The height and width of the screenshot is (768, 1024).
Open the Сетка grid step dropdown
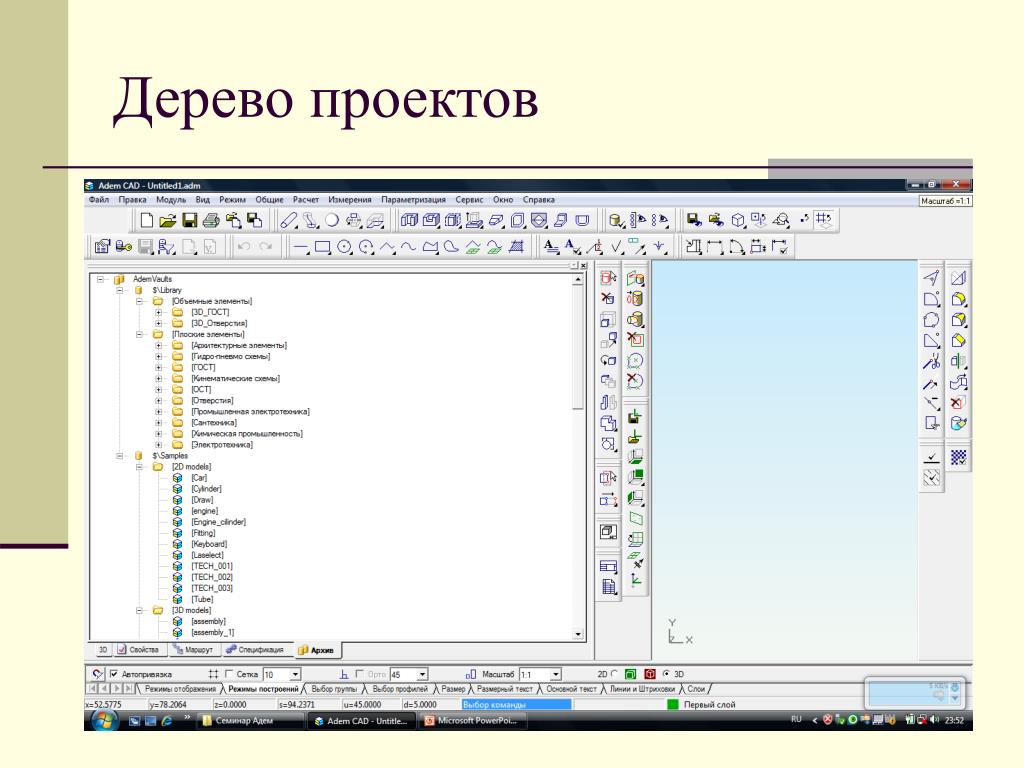click(x=295, y=675)
